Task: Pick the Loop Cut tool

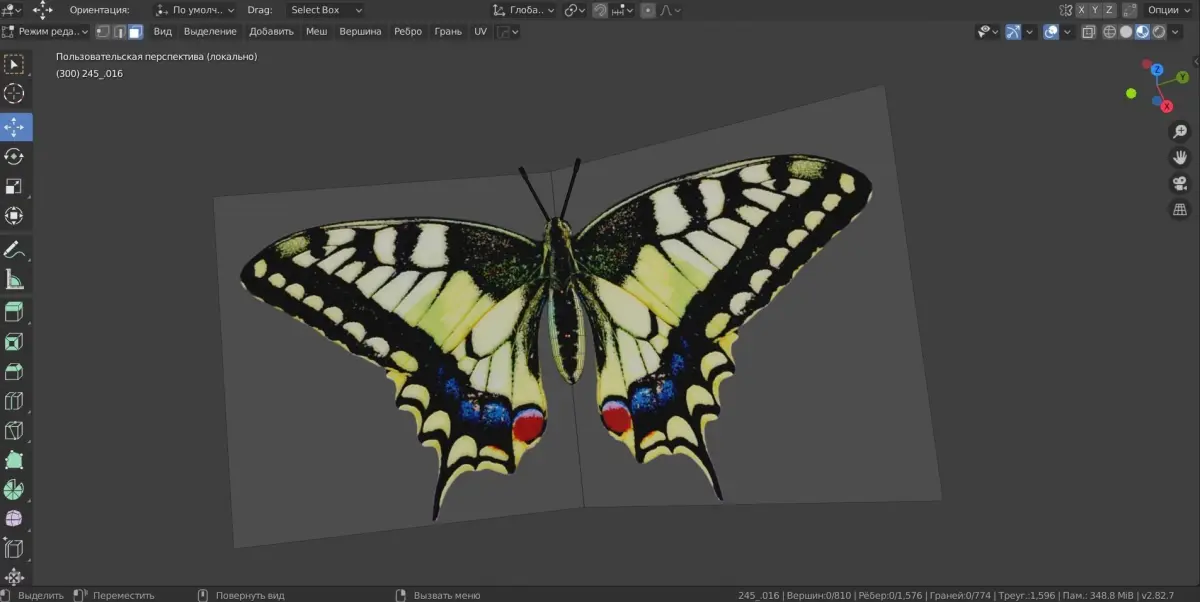Action: click(x=15, y=402)
